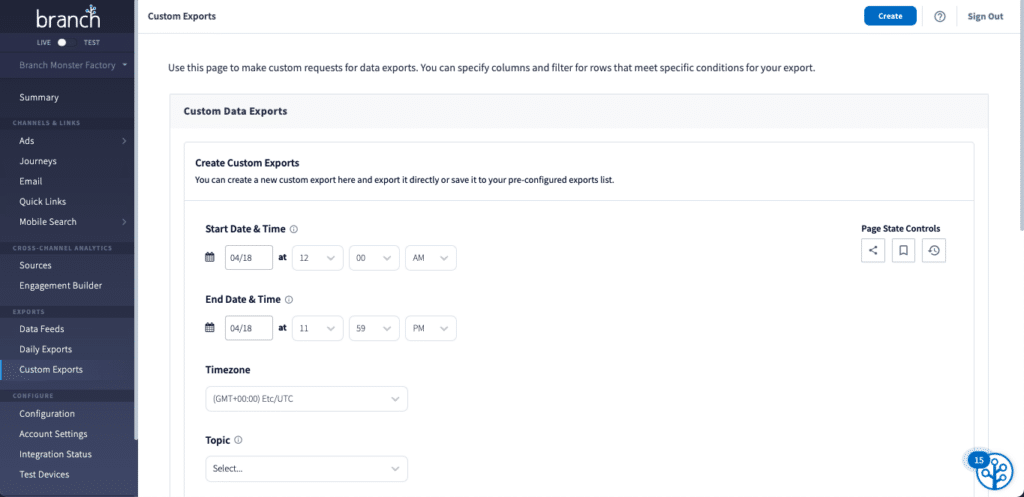This screenshot has height=497, width=1024.
Task: Open the Branch help widget with badge 15
Action: [x=993, y=471]
